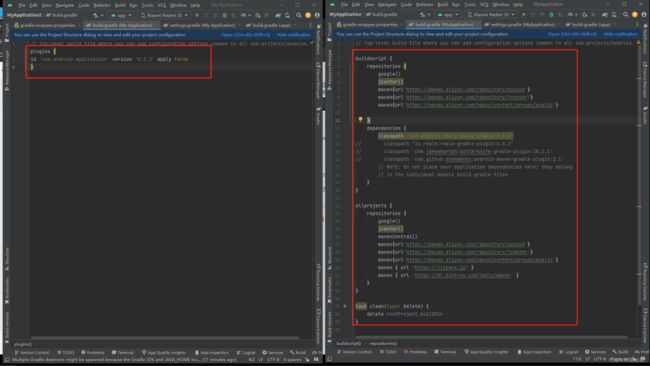Screen dimensions: 650x366
Task: Open app run configuration dropdown in left window
Action: click(121, 15)
